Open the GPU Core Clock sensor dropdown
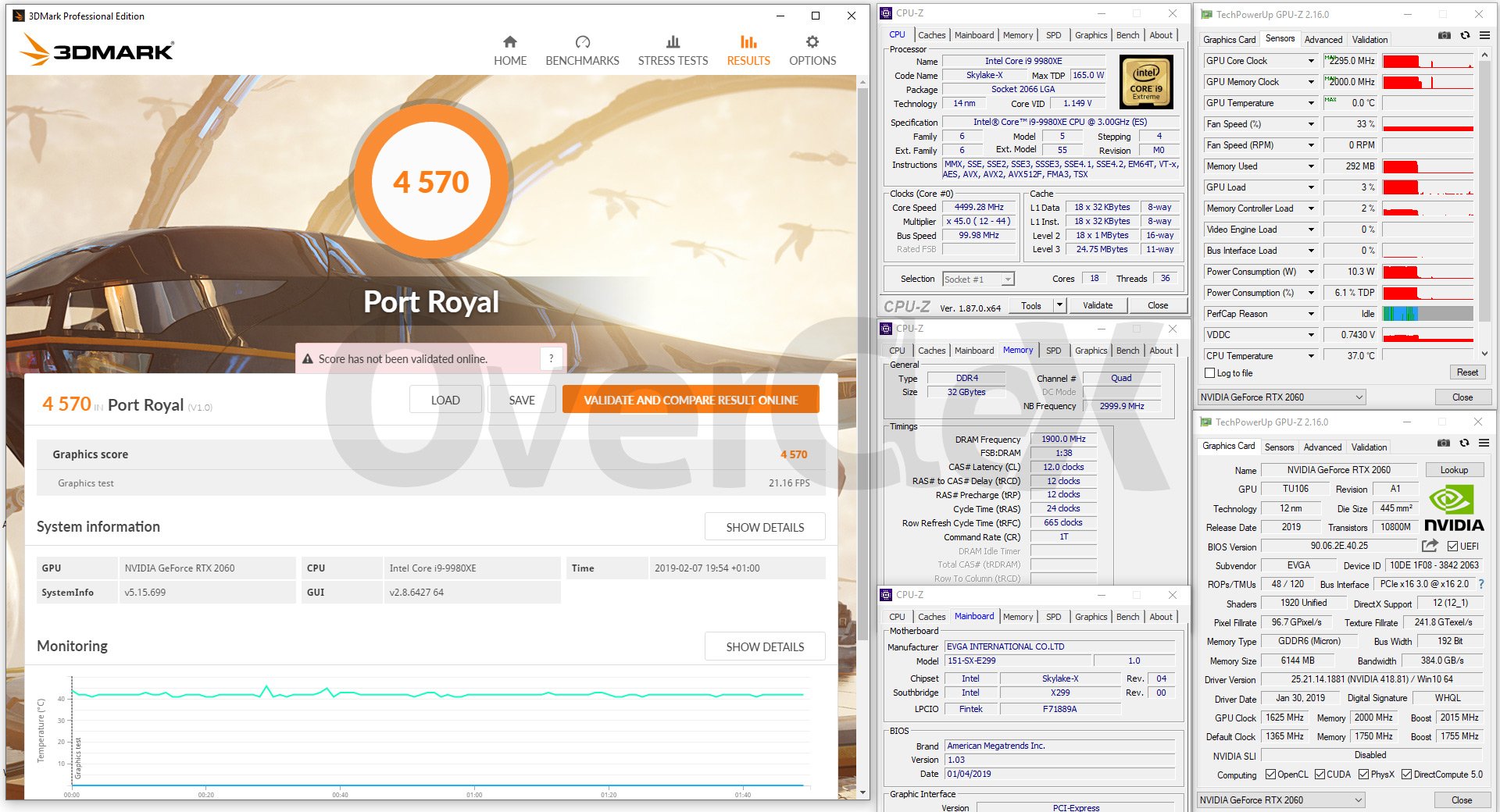Image resolution: width=1500 pixels, height=812 pixels. click(1311, 61)
